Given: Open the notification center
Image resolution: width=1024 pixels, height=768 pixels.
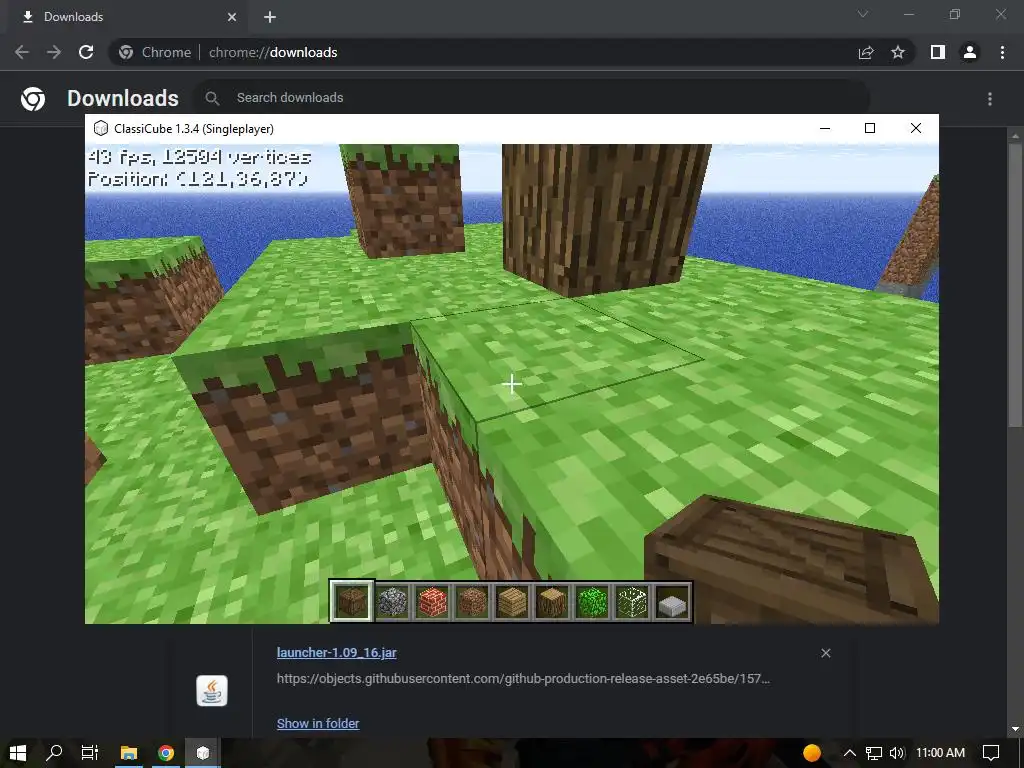Looking at the screenshot, I should tap(991, 753).
